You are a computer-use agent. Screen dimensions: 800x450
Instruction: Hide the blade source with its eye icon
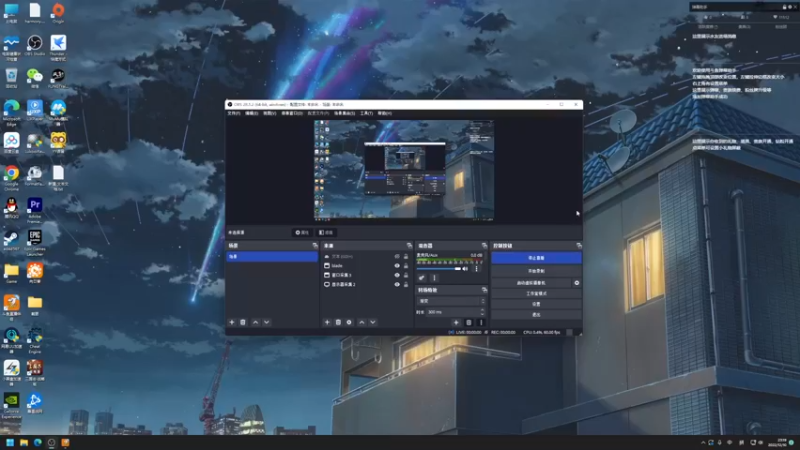[397, 266]
